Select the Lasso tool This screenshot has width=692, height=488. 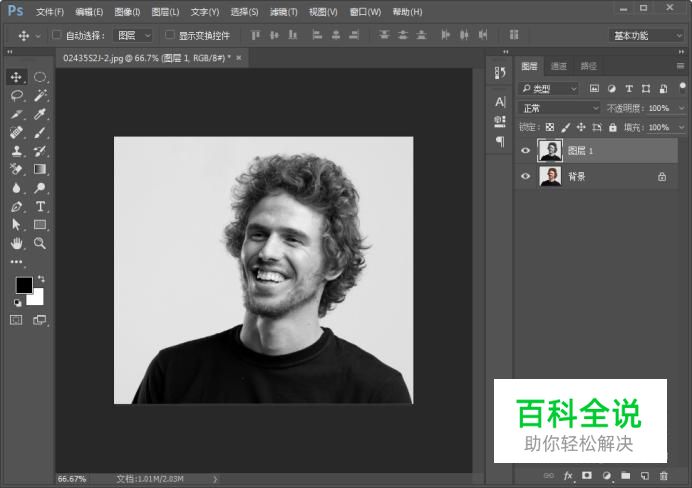(16, 95)
